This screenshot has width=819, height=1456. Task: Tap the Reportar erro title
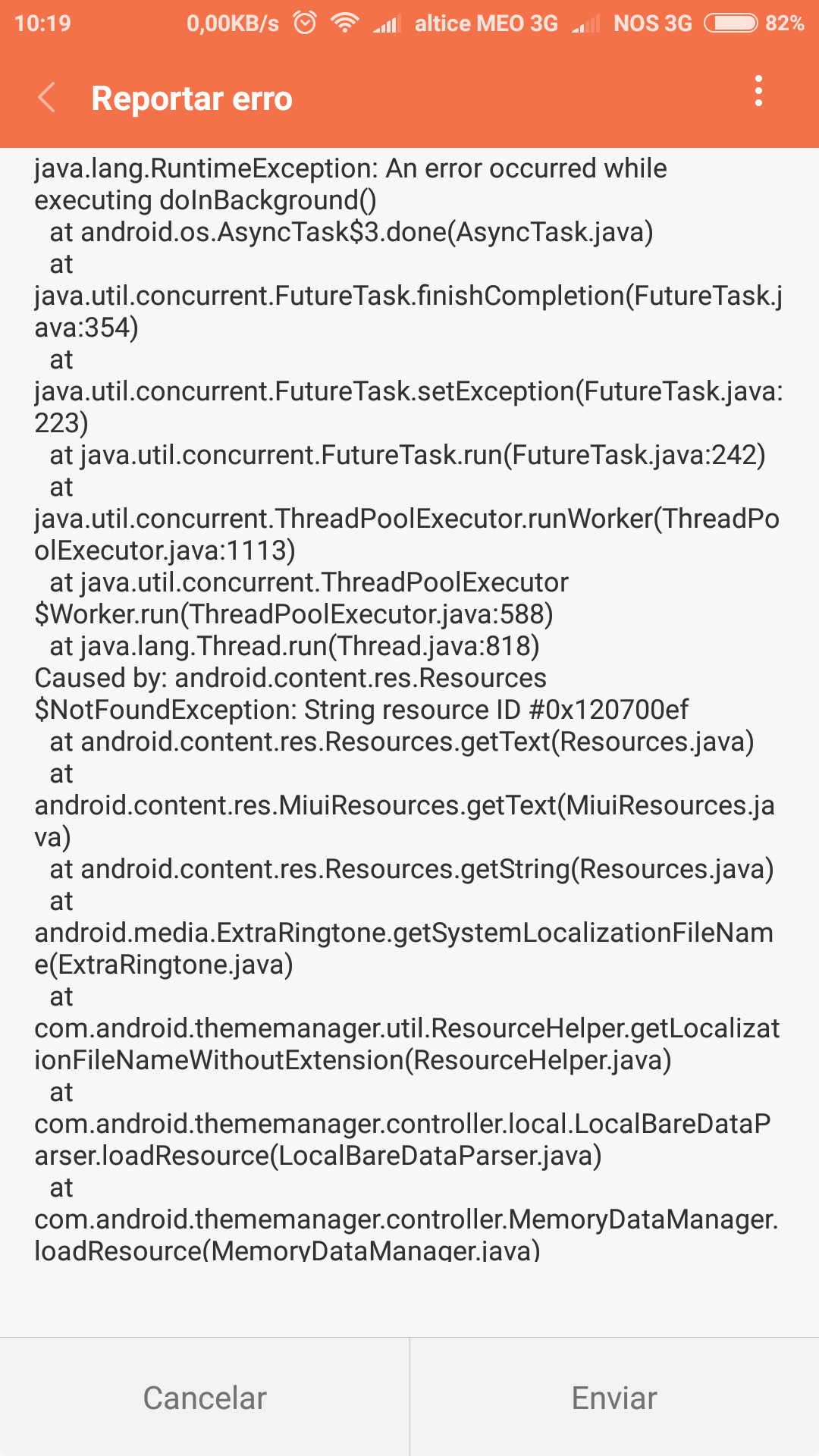[x=192, y=99]
